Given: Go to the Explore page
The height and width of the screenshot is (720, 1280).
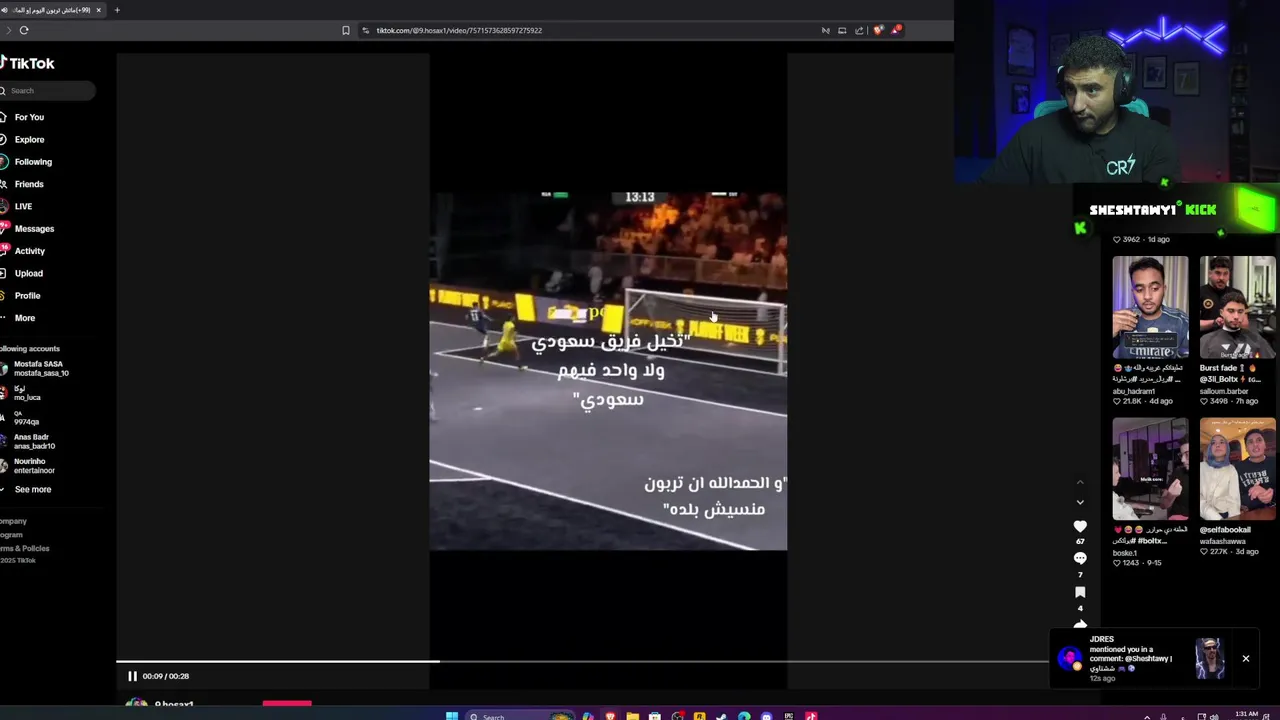Looking at the screenshot, I should (x=24, y=139).
